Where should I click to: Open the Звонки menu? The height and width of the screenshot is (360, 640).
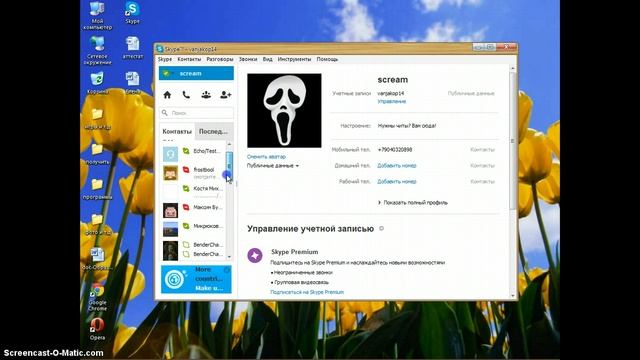[x=248, y=59]
